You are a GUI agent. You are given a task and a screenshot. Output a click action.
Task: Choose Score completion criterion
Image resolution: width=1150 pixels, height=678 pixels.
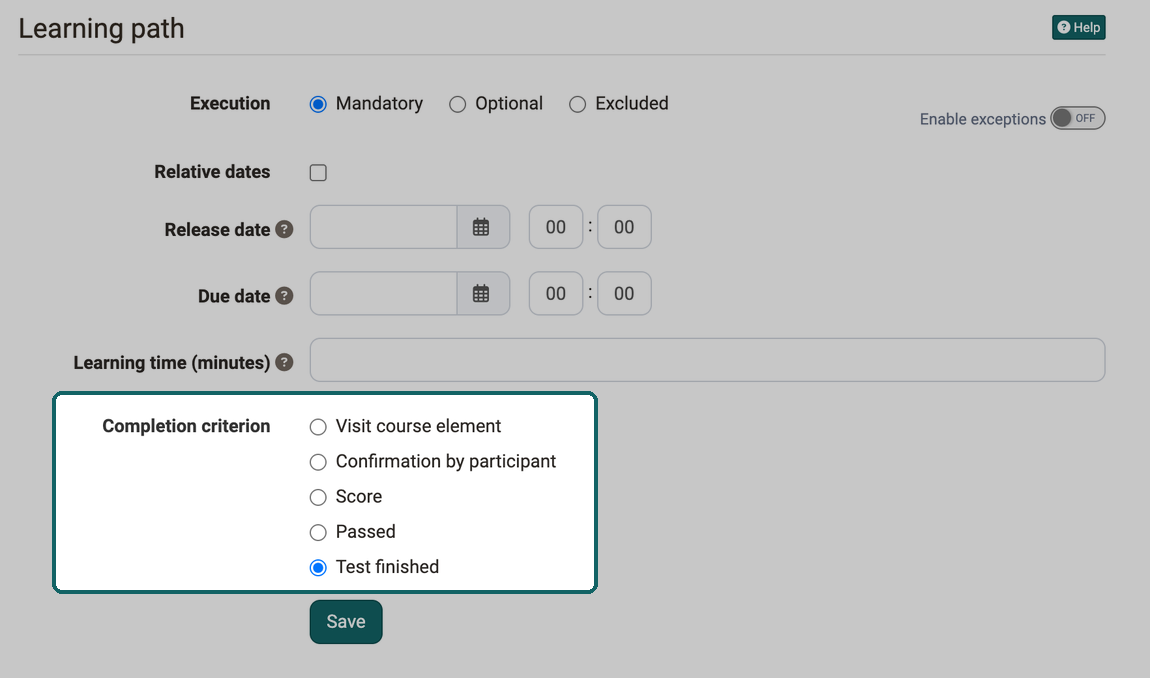click(318, 497)
